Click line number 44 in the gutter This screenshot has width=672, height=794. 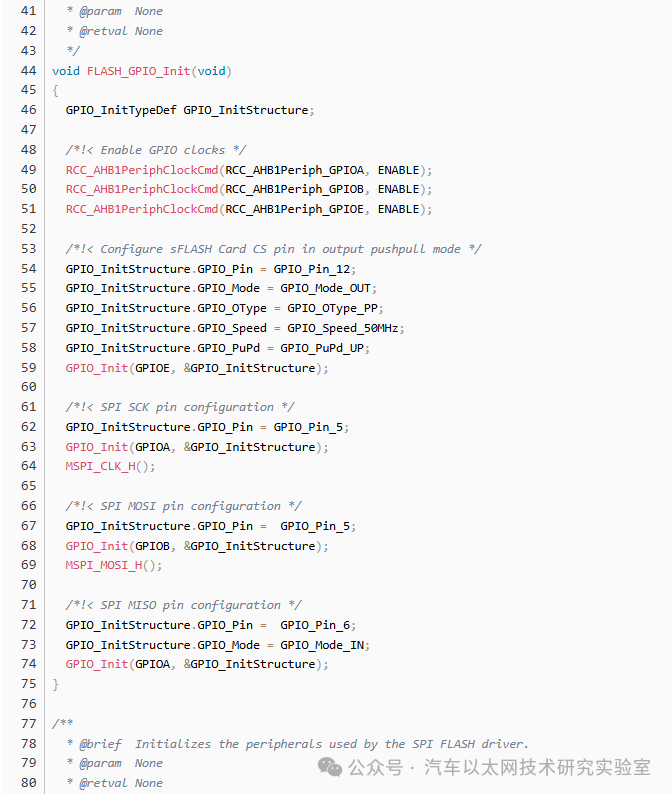click(x=29, y=70)
